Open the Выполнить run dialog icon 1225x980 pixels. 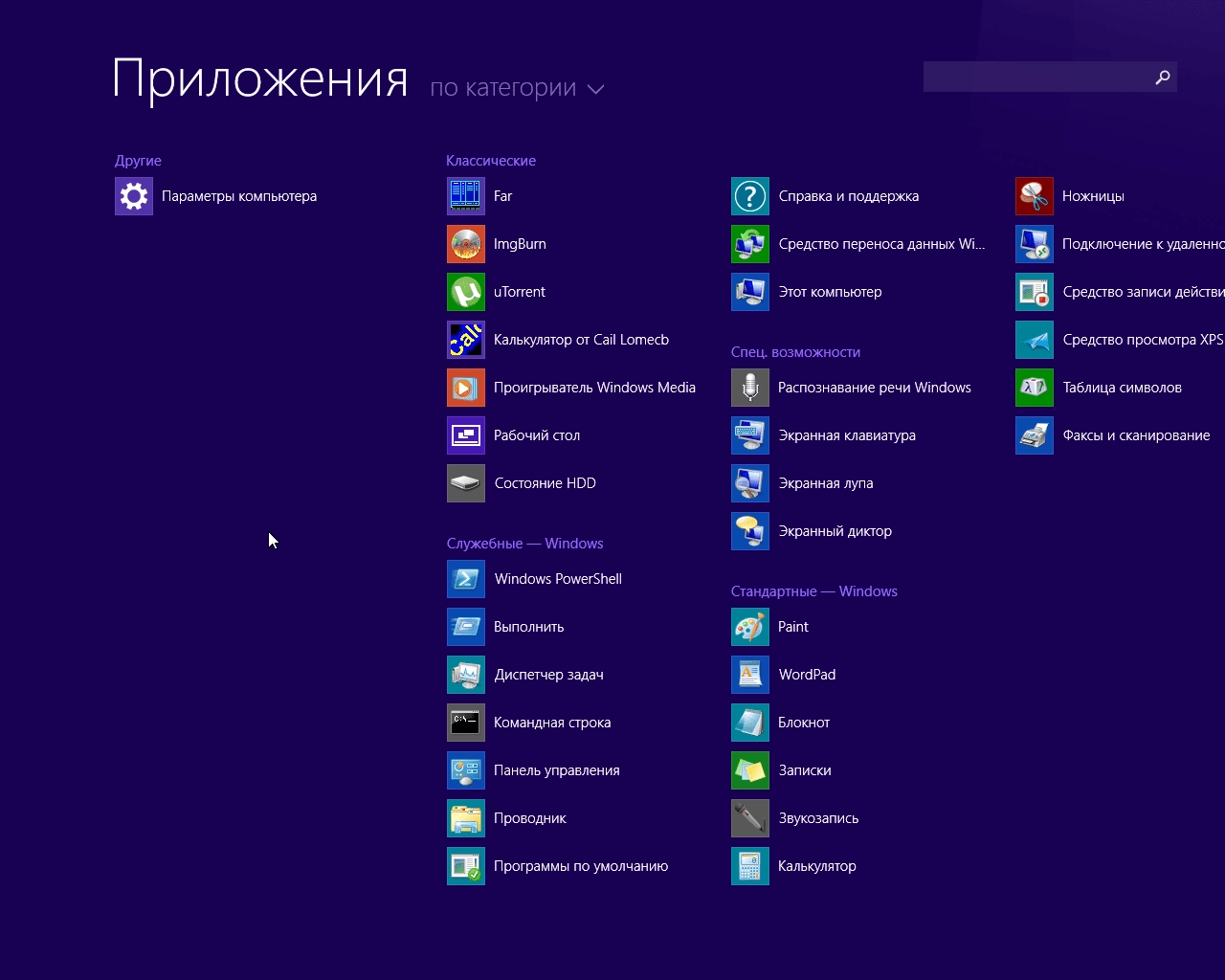coord(466,627)
